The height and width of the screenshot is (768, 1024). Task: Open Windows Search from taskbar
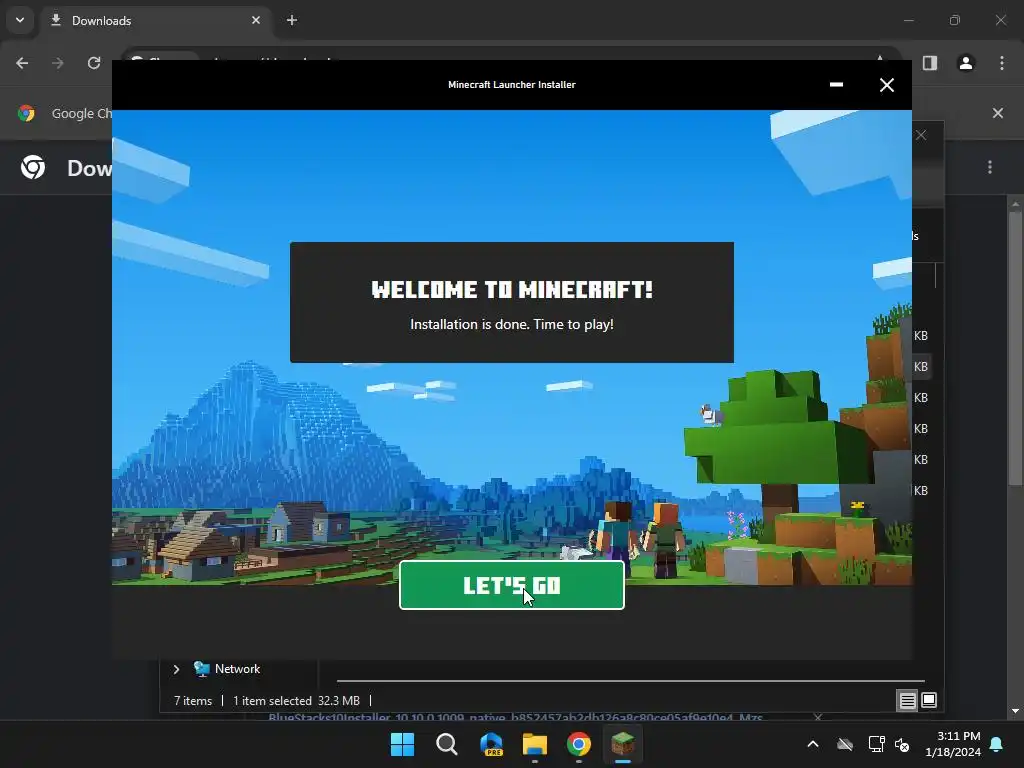click(447, 744)
